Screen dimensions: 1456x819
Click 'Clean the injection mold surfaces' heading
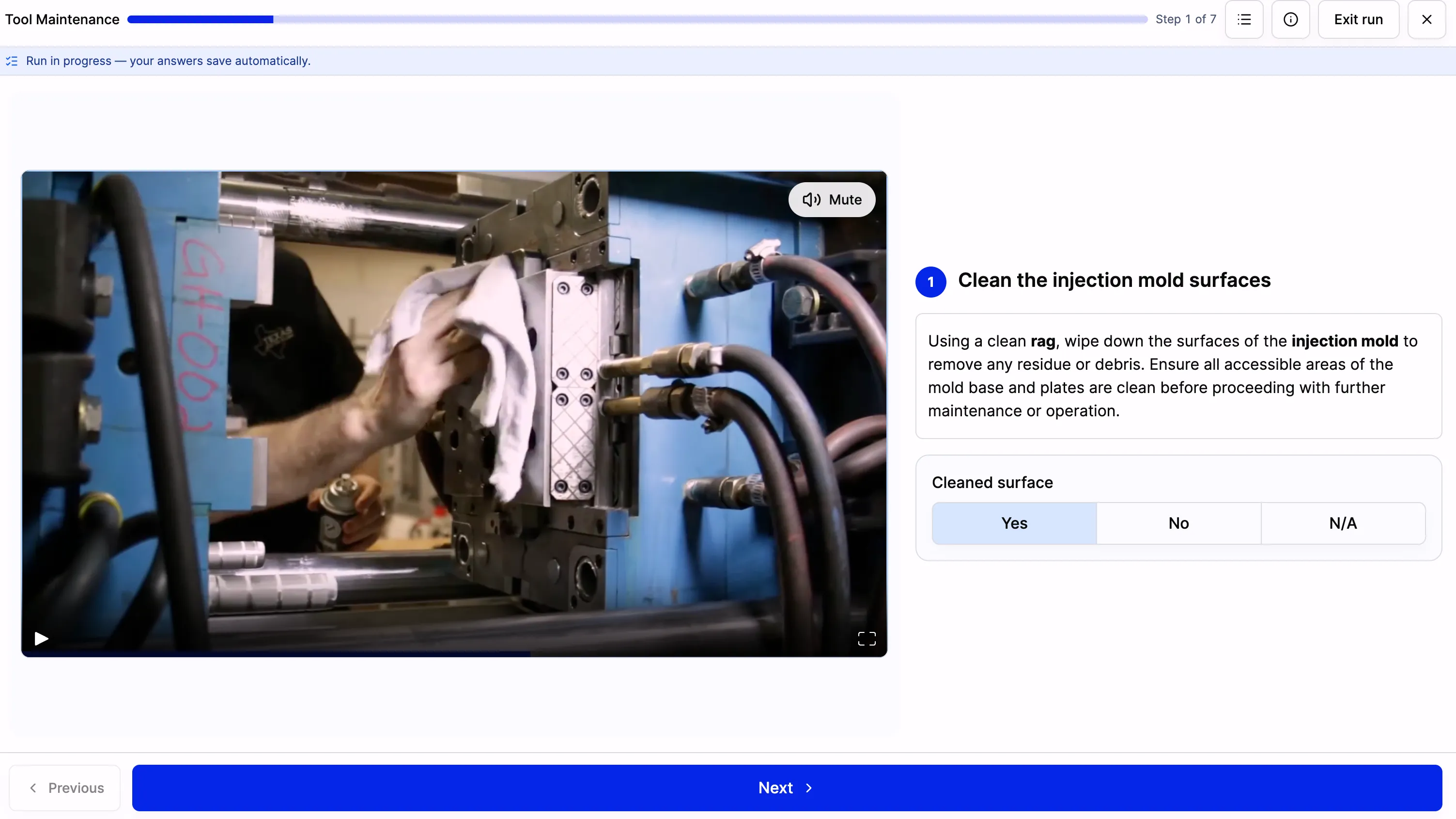(1114, 281)
